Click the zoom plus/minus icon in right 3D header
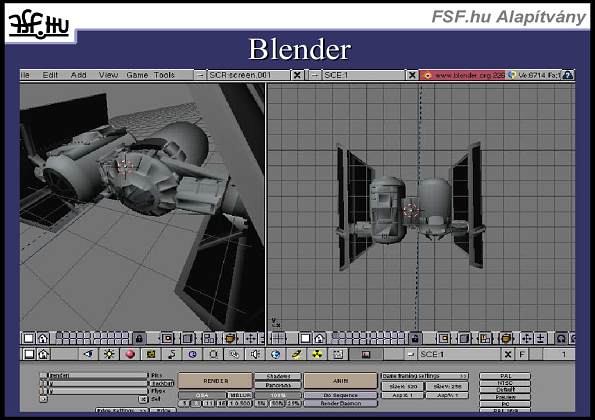The width and height of the screenshot is (595, 420). click(x=541, y=338)
